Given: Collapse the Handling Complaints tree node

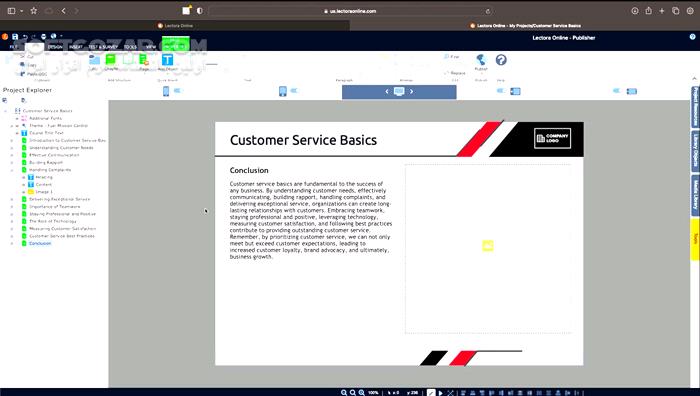Looking at the screenshot, I should click(x=12, y=170).
